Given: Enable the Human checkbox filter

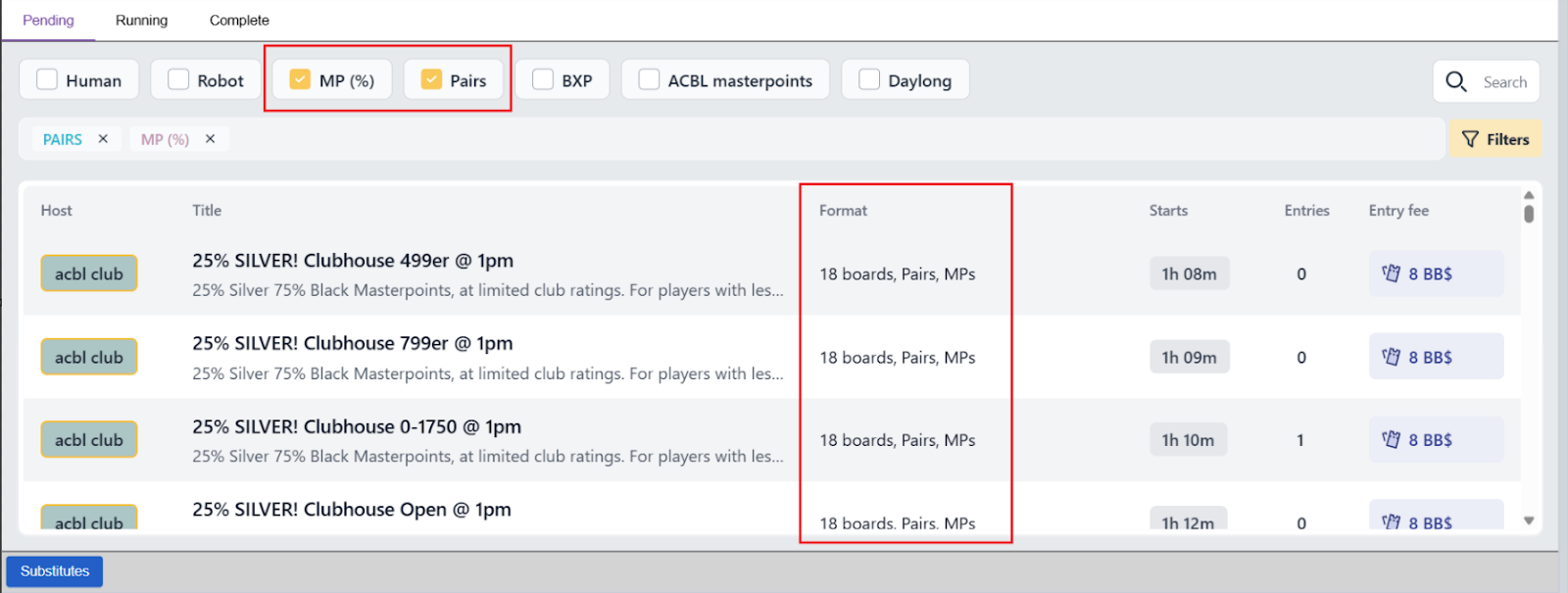Looking at the screenshot, I should pyautogui.click(x=47, y=79).
